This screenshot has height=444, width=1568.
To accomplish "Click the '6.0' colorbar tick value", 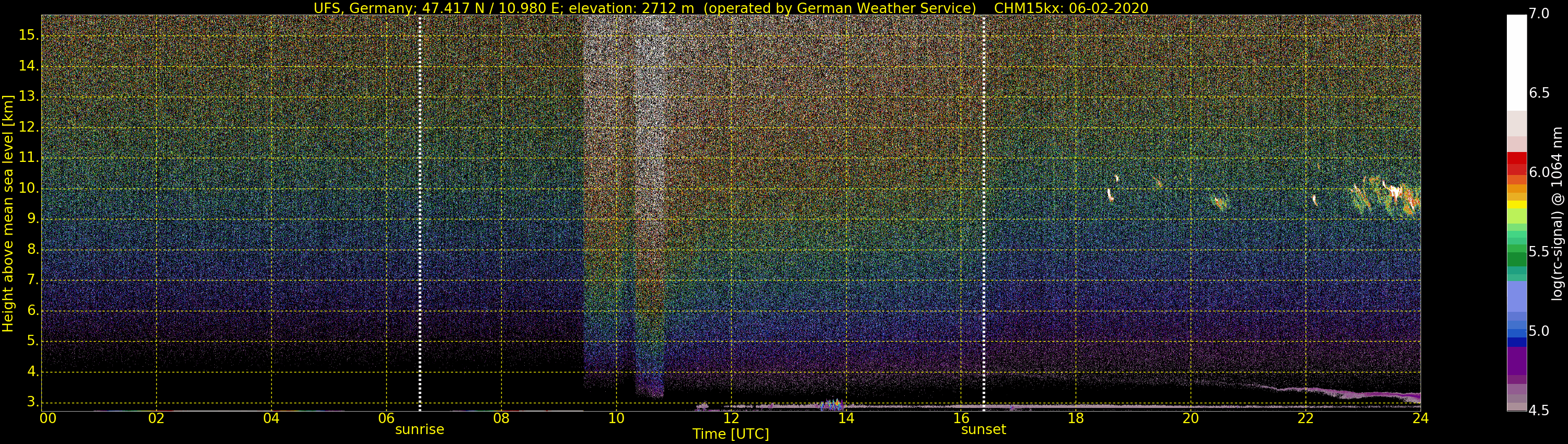I will coord(1539,172).
